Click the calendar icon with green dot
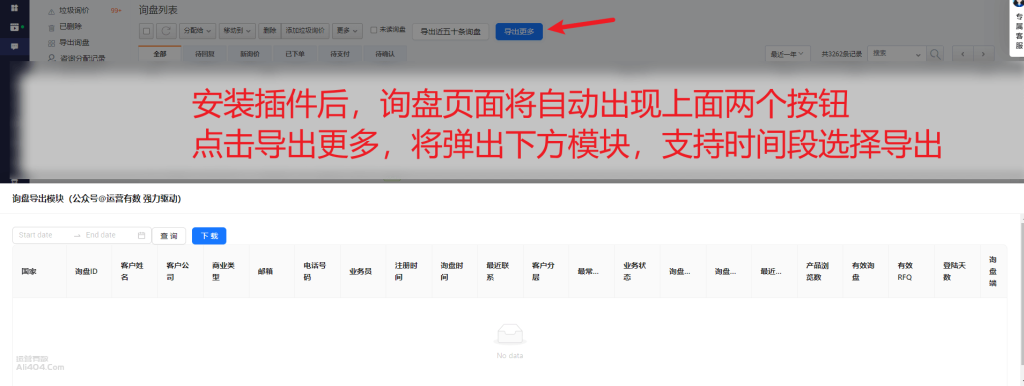1024x386 pixels. pos(14,27)
